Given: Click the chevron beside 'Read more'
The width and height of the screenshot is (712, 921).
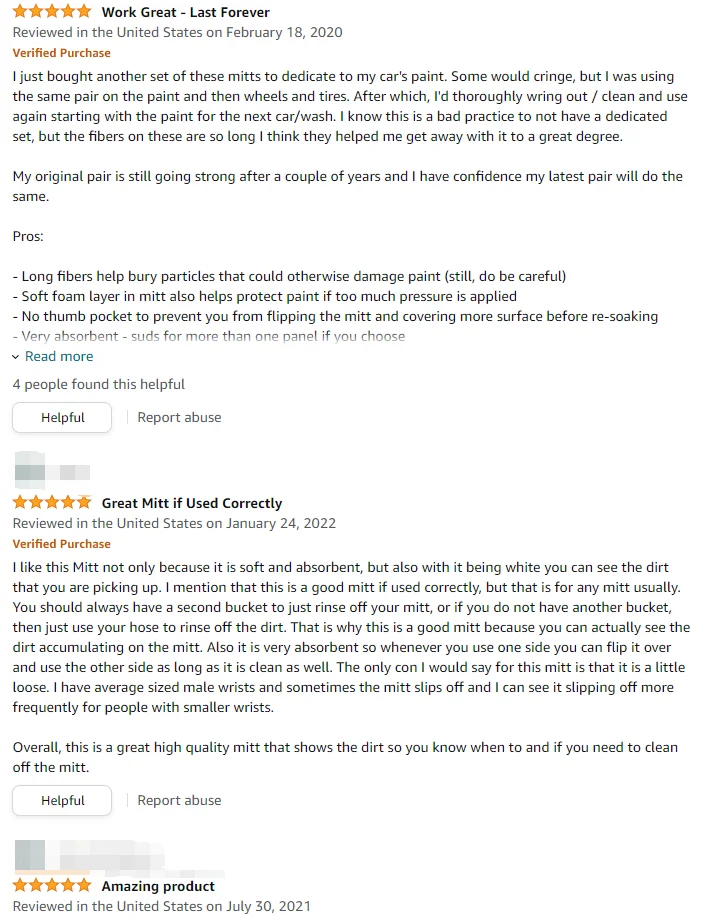Looking at the screenshot, I should 16,357.
